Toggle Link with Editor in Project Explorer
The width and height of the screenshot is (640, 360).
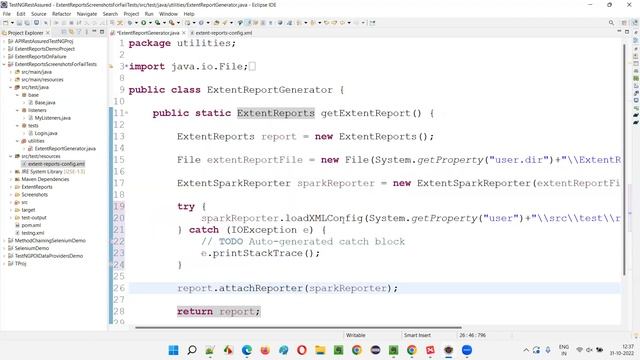click(71, 32)
